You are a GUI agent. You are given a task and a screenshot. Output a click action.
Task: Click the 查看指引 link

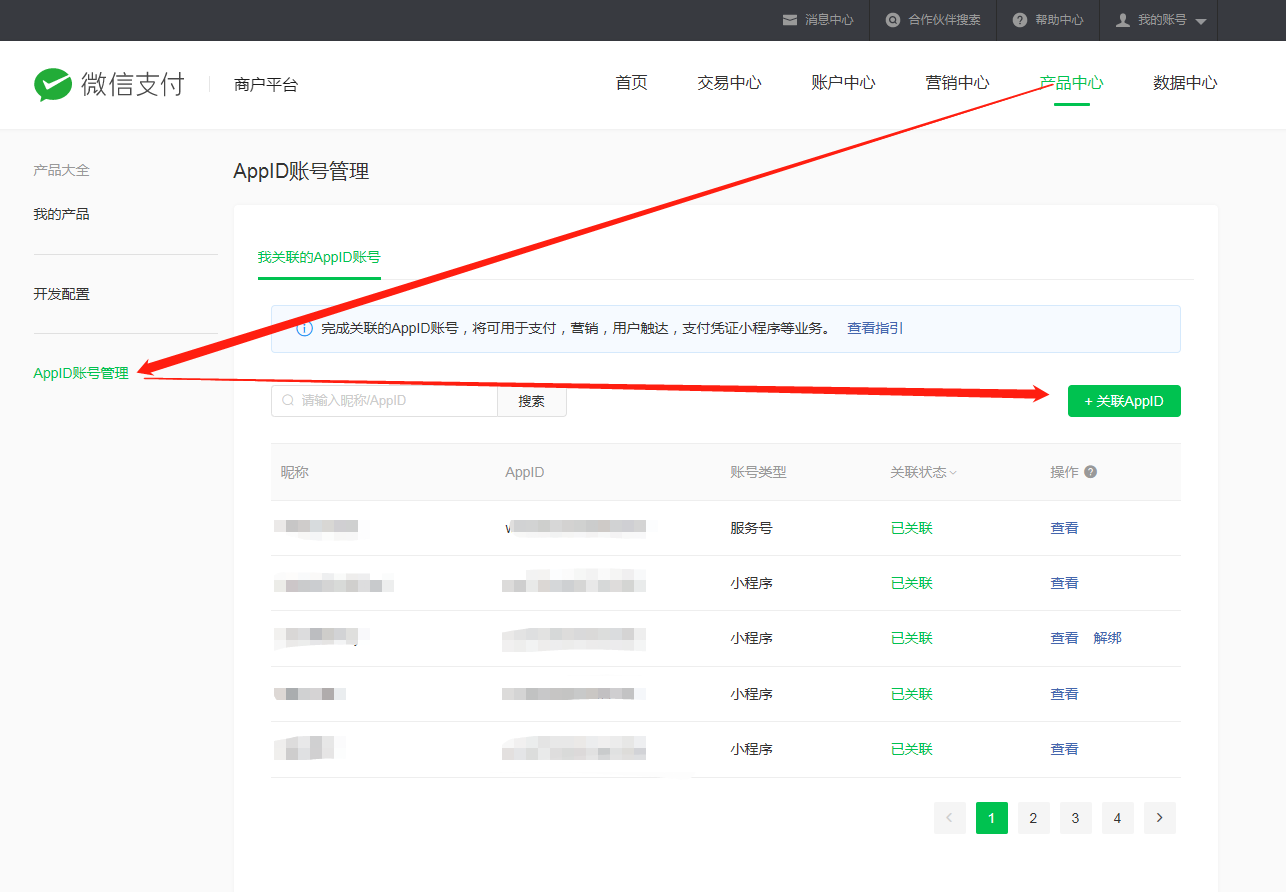(875, 328)
